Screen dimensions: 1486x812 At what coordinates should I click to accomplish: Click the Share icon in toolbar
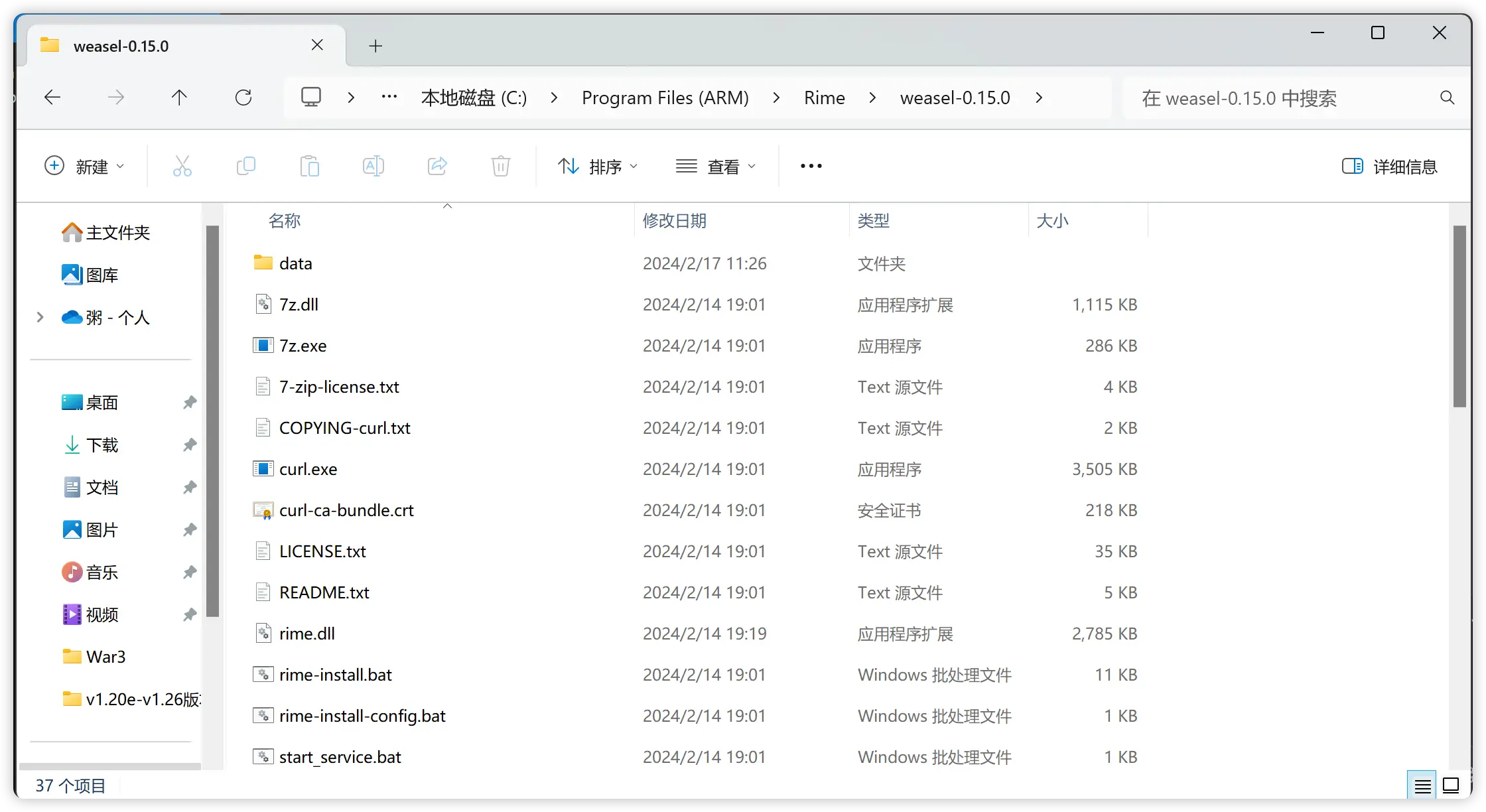(437, 166)
